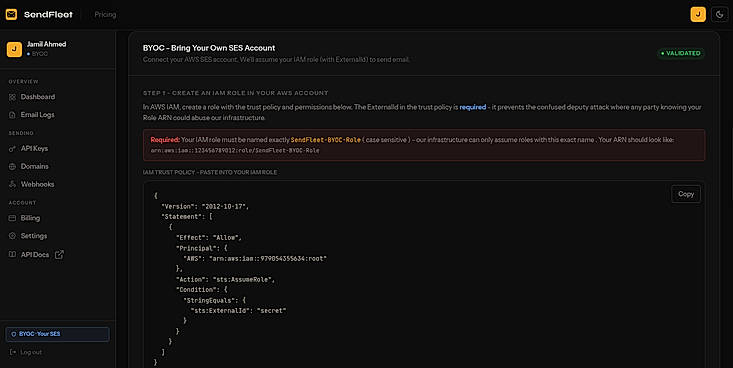Viewport: 733px width, 368px height.
Task: Click the API Docs book icon
Action: 12,254
